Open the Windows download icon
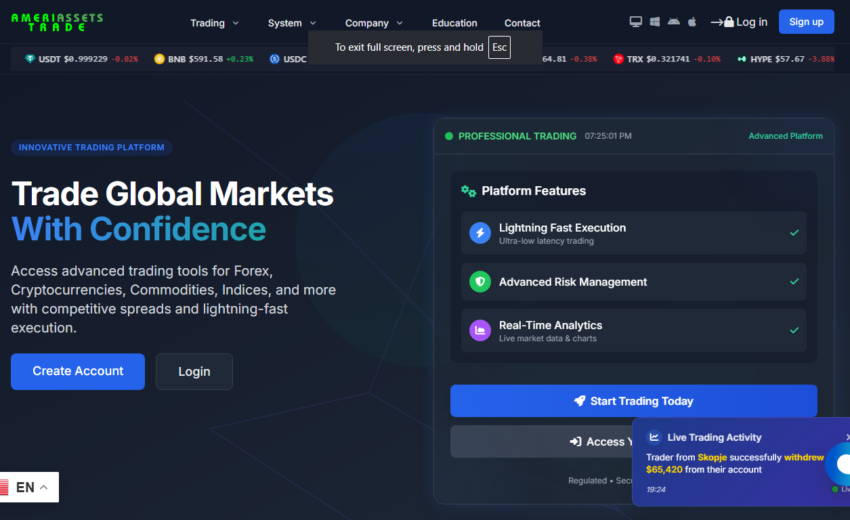 click(x=655, y=22)
